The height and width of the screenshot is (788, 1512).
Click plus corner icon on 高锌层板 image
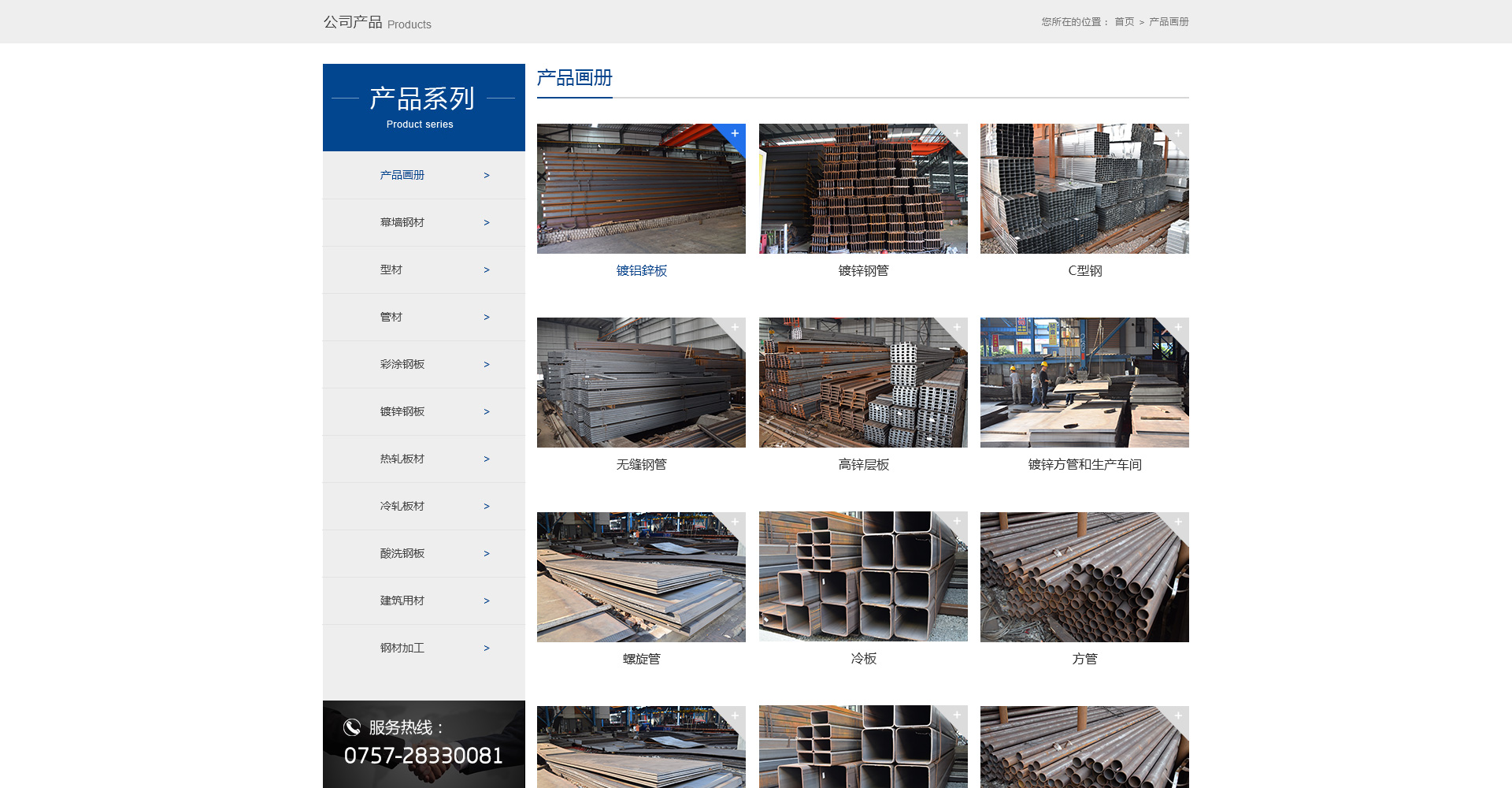tap(957, 327)
